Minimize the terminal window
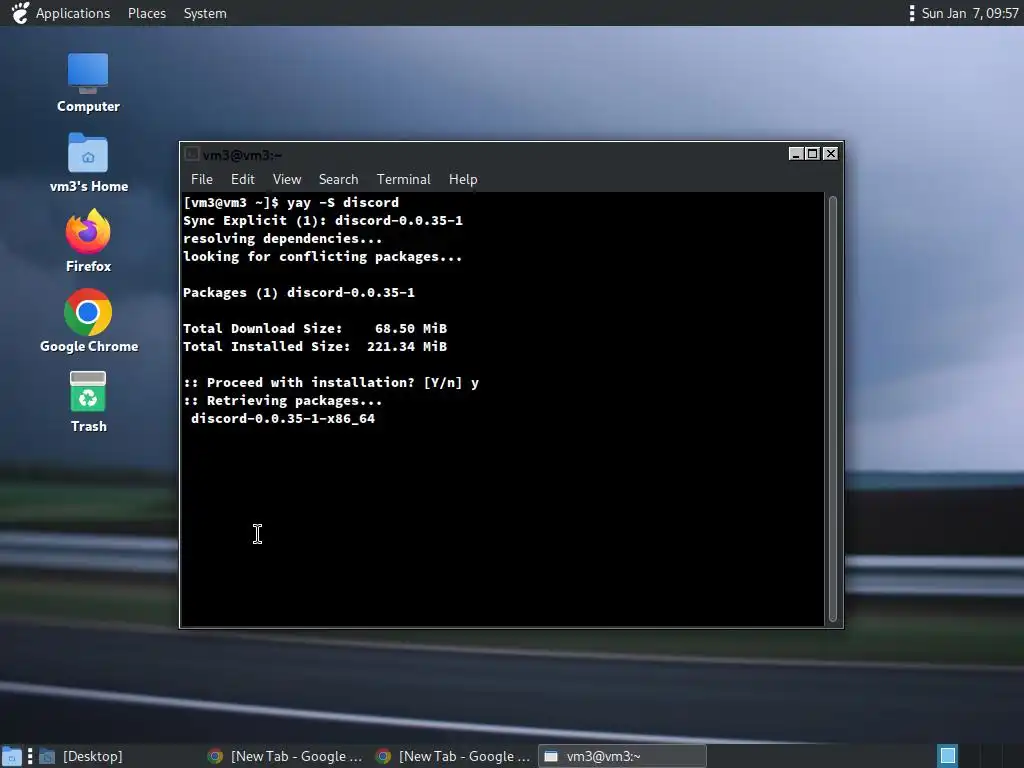 (795, 153)
